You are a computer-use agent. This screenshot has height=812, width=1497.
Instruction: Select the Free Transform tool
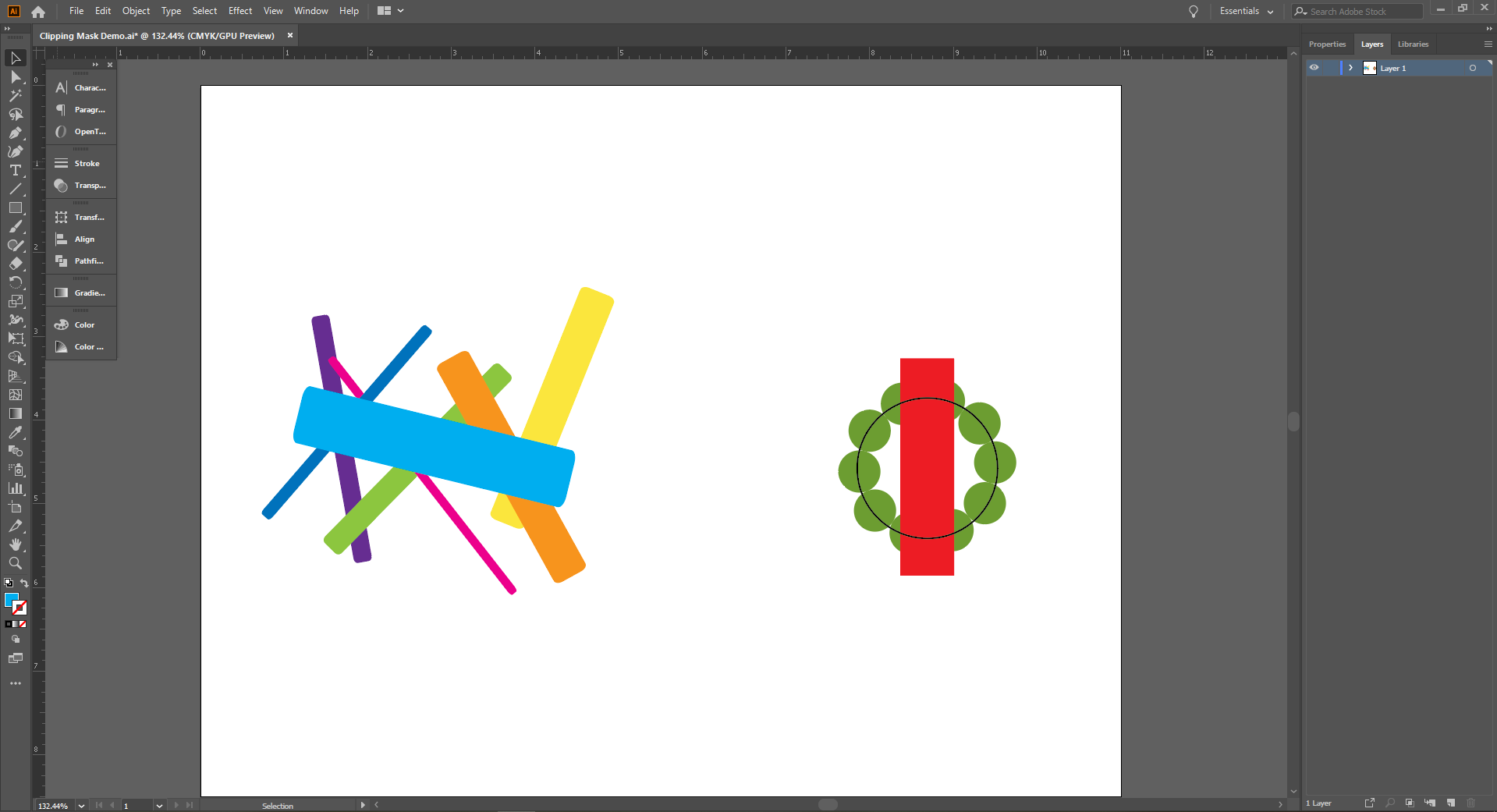(16, 339)
